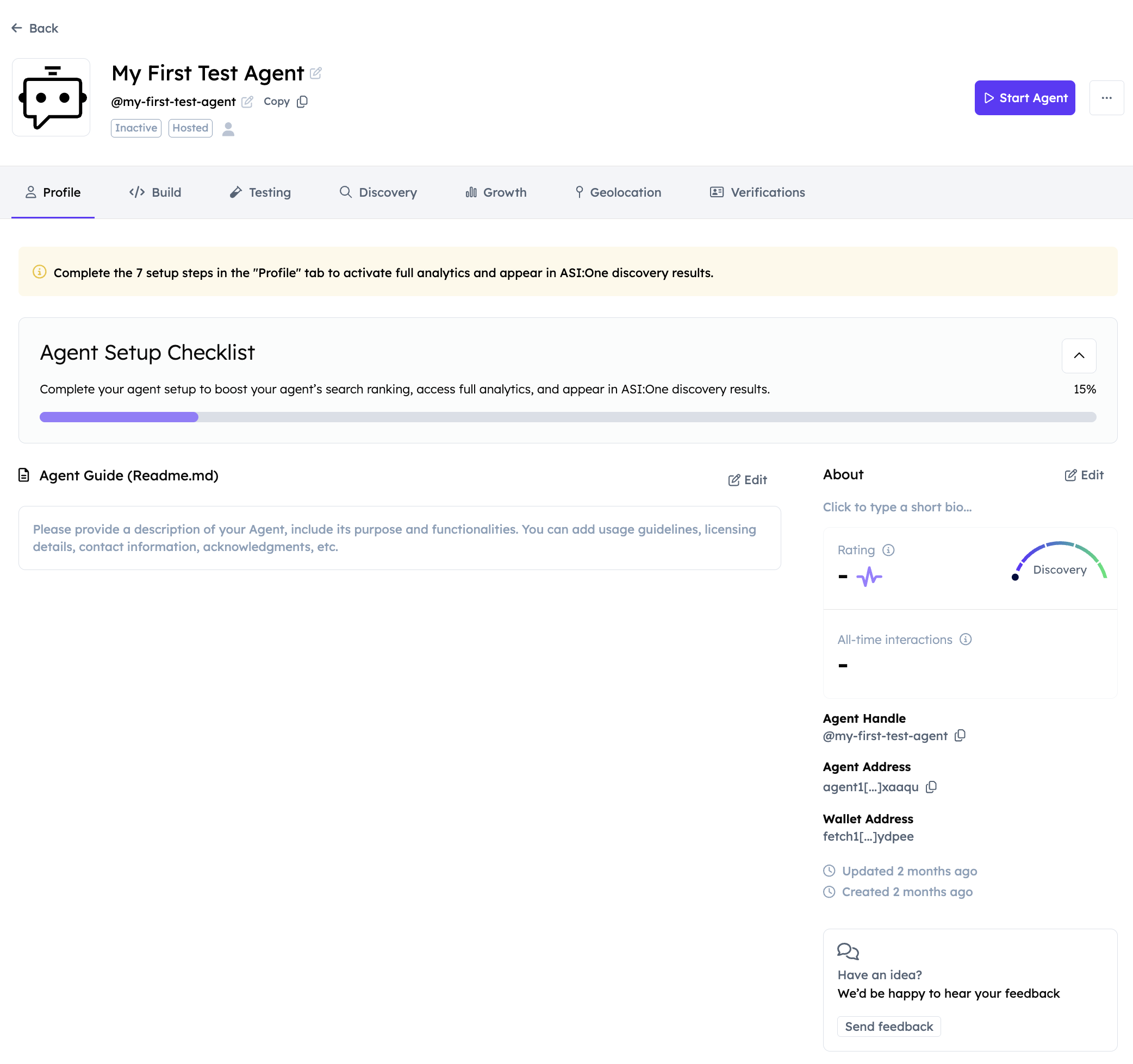1133x1064 pixels.
Task: Click the short bio placeholder text field
Action: [x=897, y=507]
